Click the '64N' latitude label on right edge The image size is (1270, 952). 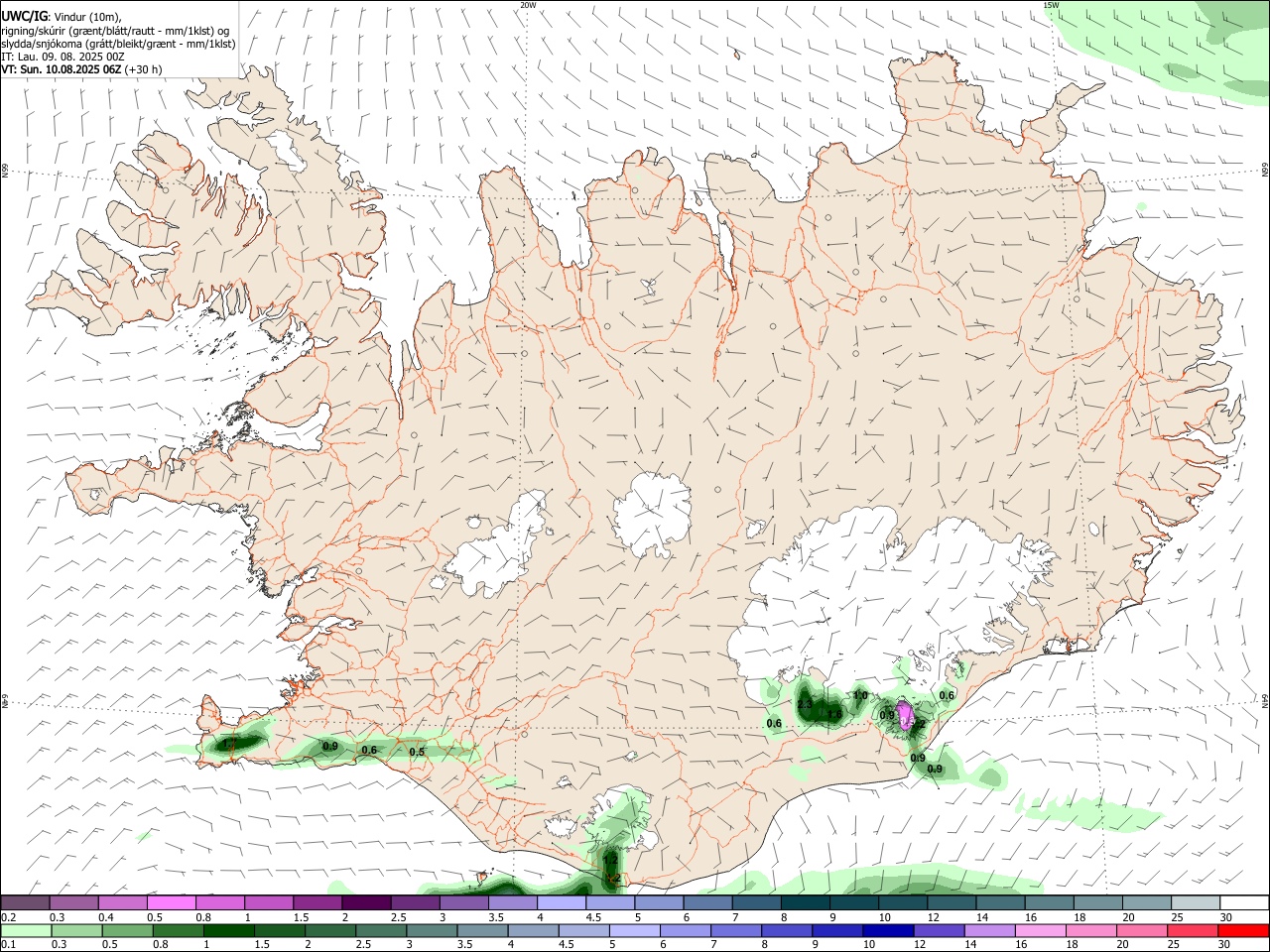[1265, 700]
